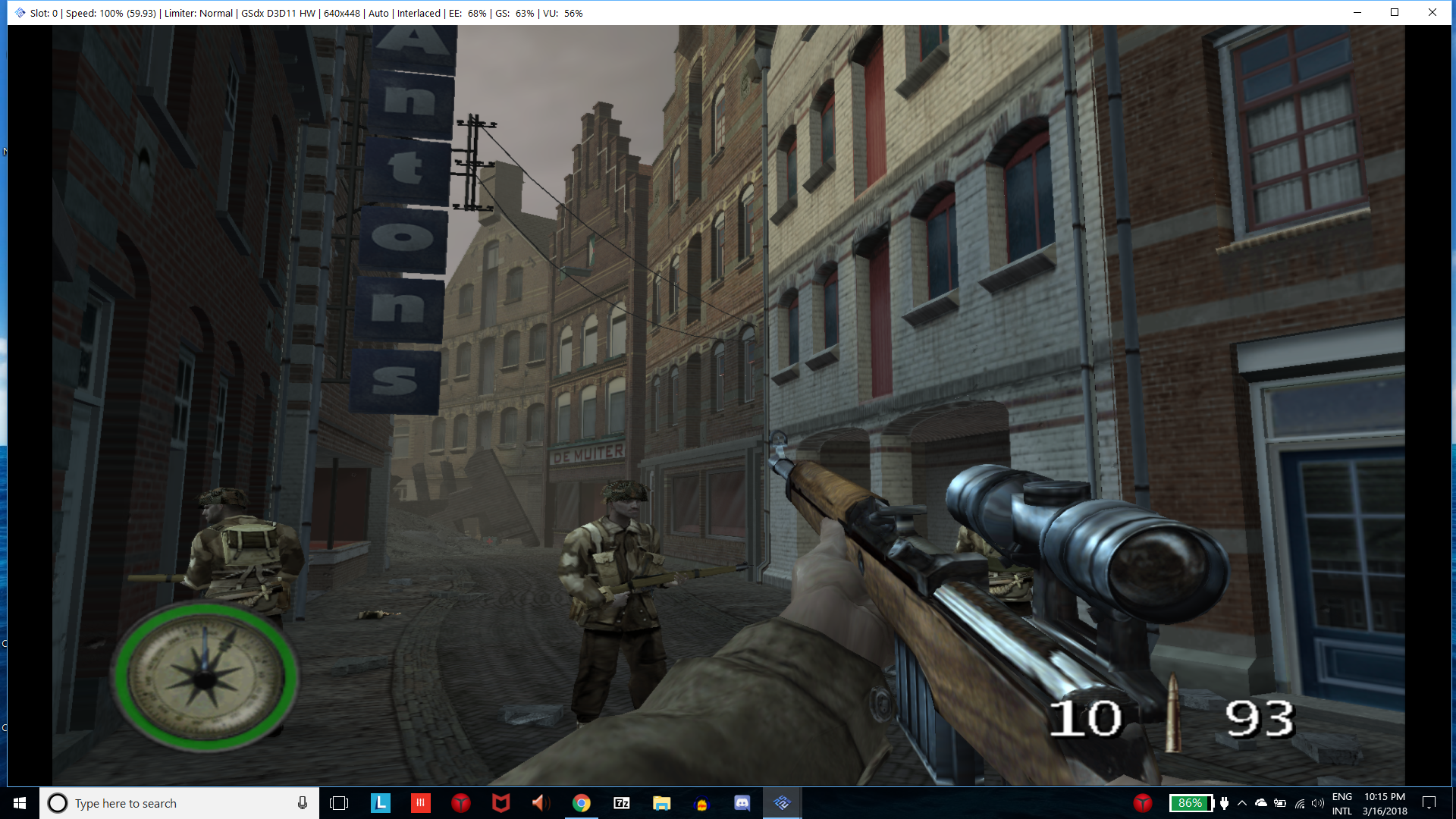Click the Cortana circle icon
The image size is (1456, 819).
tap(58, 803)
